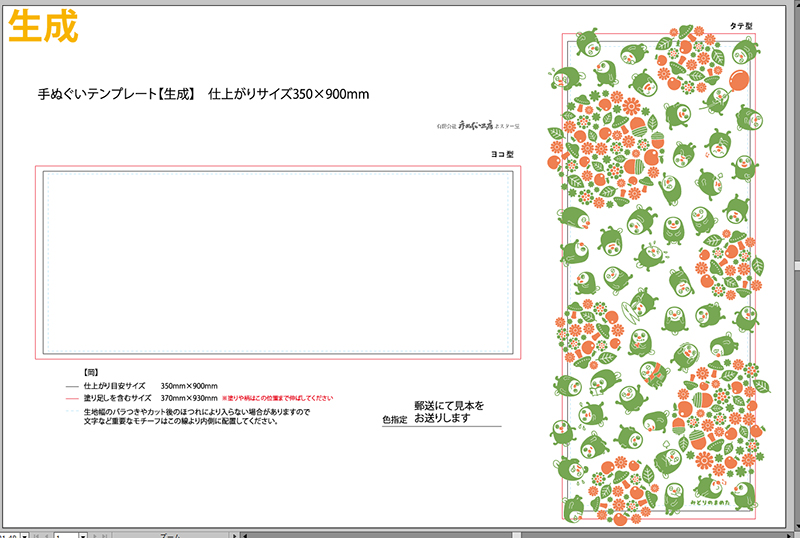
Task: Click the previous artboard arrow in status bar
Action: pos(46,534)
